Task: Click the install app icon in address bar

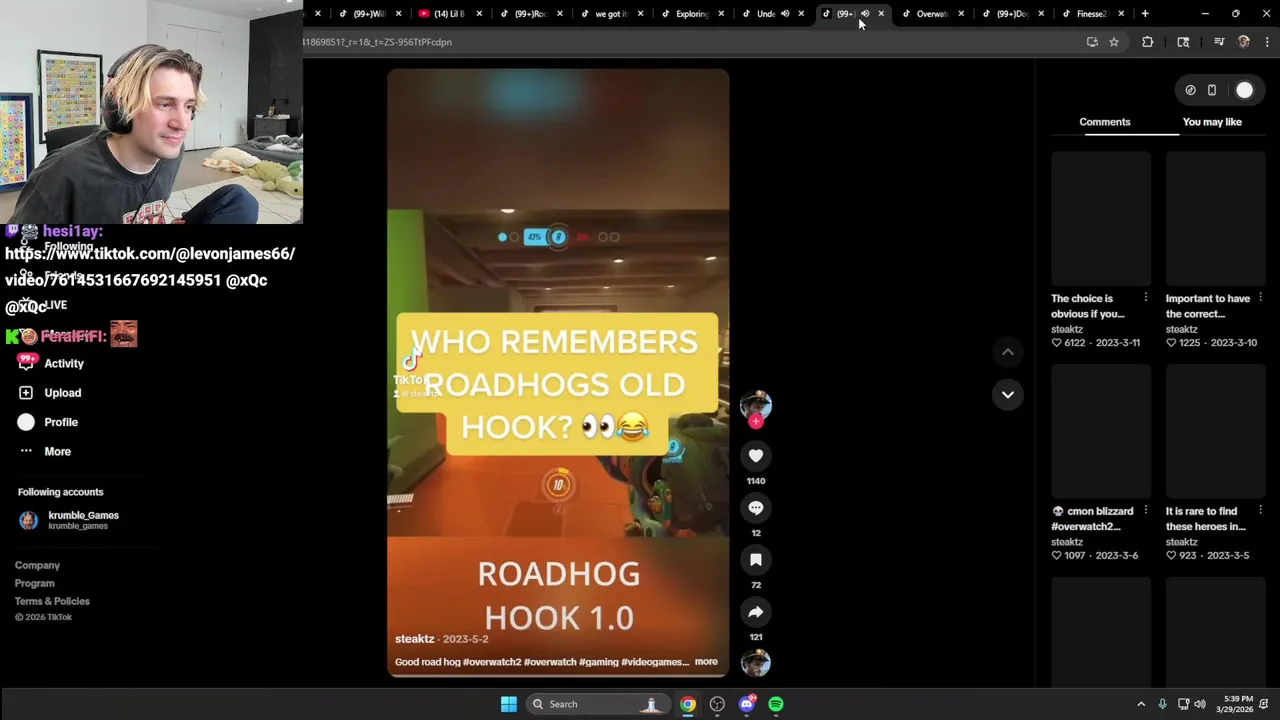Action: pyautogui.click(x=1092, y=42)
